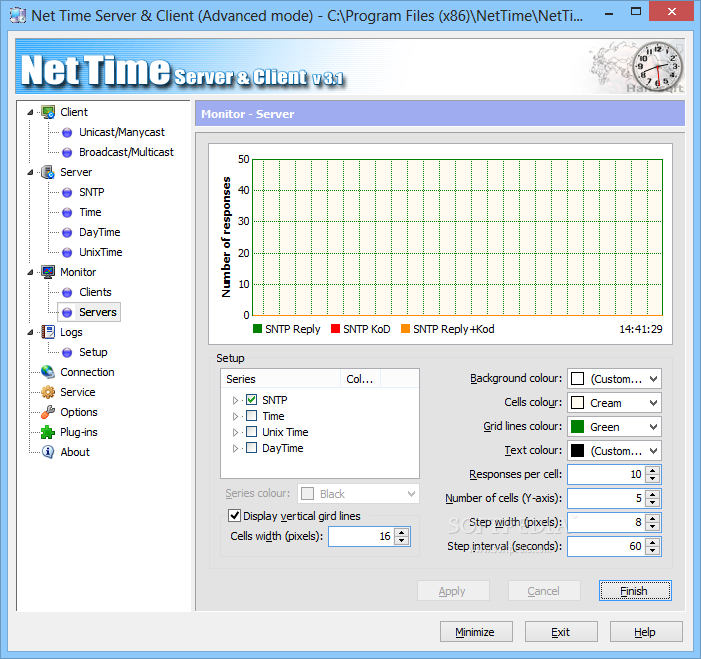Click the blue bullet beside Servers node
The width and height of the screenshot is (701, 659).
[67, 312]
